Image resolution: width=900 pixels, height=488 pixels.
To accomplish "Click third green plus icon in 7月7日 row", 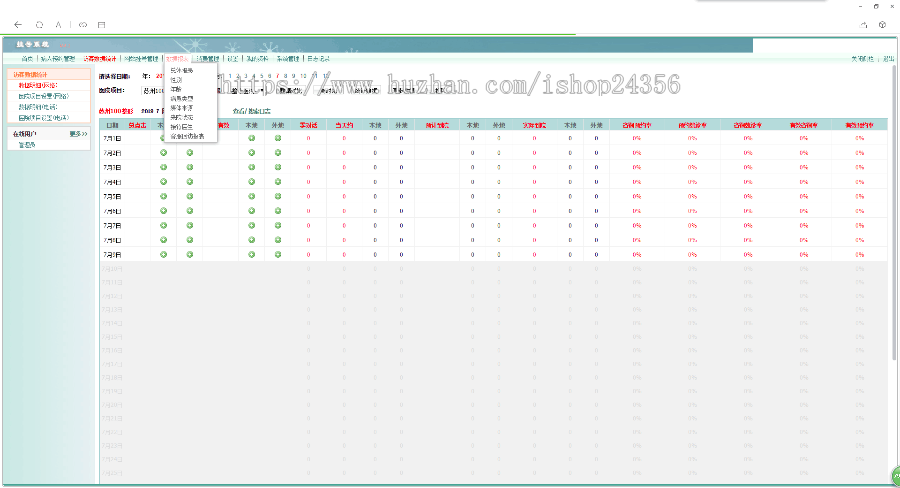I will pyautogui.click(x=251, y=226).
